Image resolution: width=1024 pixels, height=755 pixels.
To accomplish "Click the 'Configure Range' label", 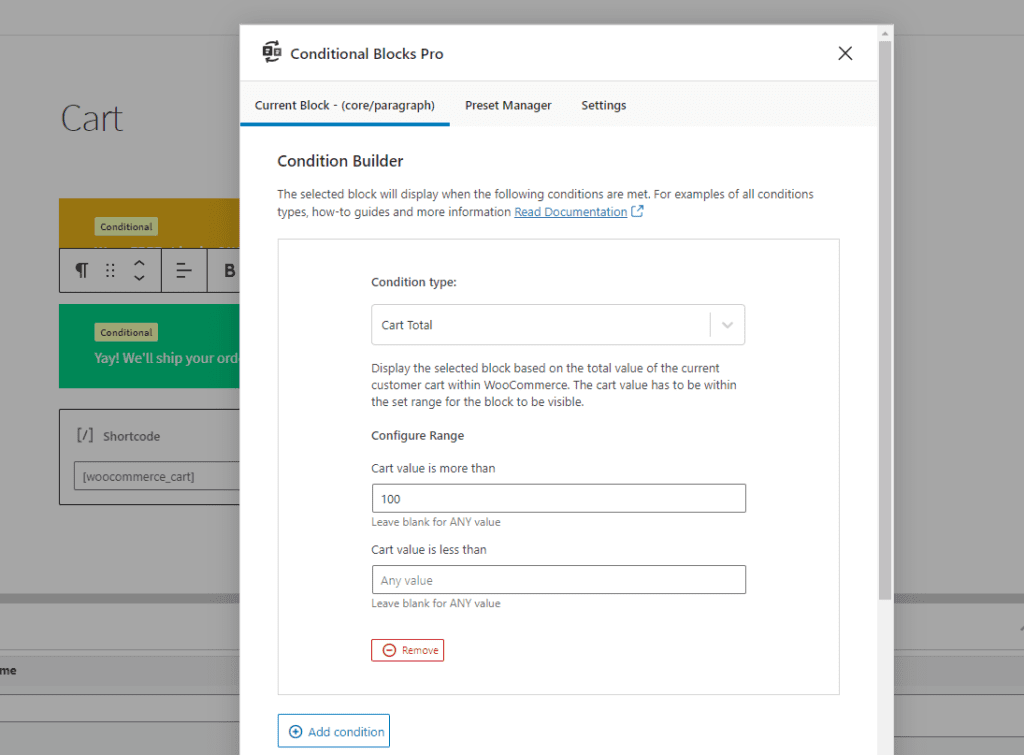I will point(417,435).
